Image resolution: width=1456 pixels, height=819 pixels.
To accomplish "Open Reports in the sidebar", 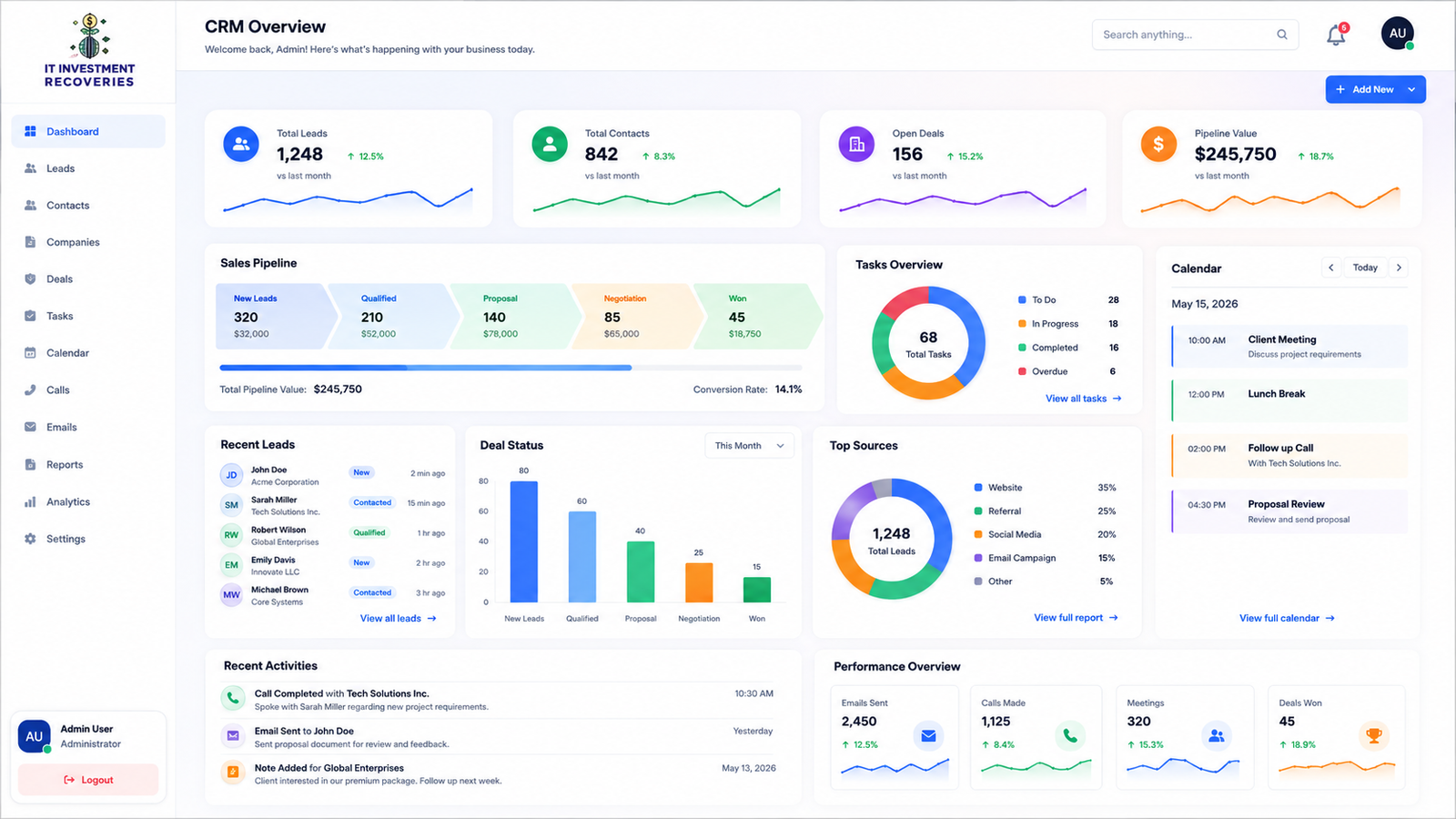I will click(x=88, y=465).
